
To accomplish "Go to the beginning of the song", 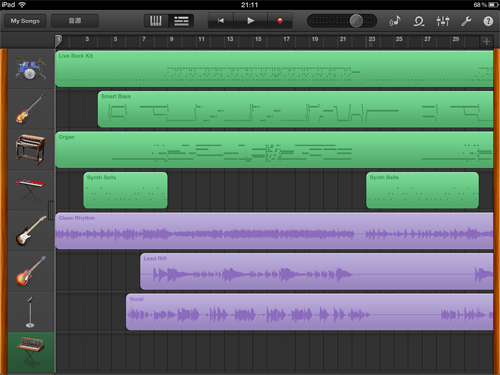I will tap(221, 21).
